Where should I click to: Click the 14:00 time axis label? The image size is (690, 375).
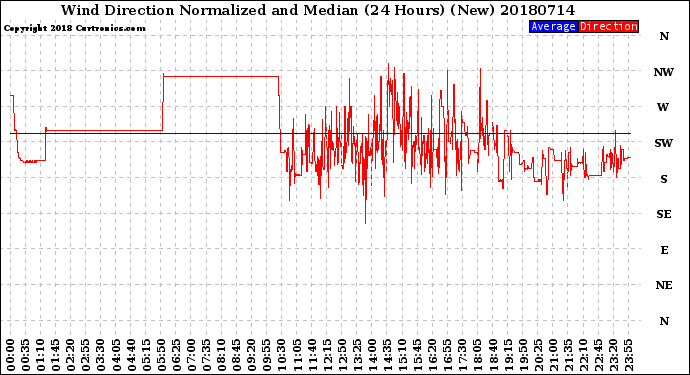point(372,355)
